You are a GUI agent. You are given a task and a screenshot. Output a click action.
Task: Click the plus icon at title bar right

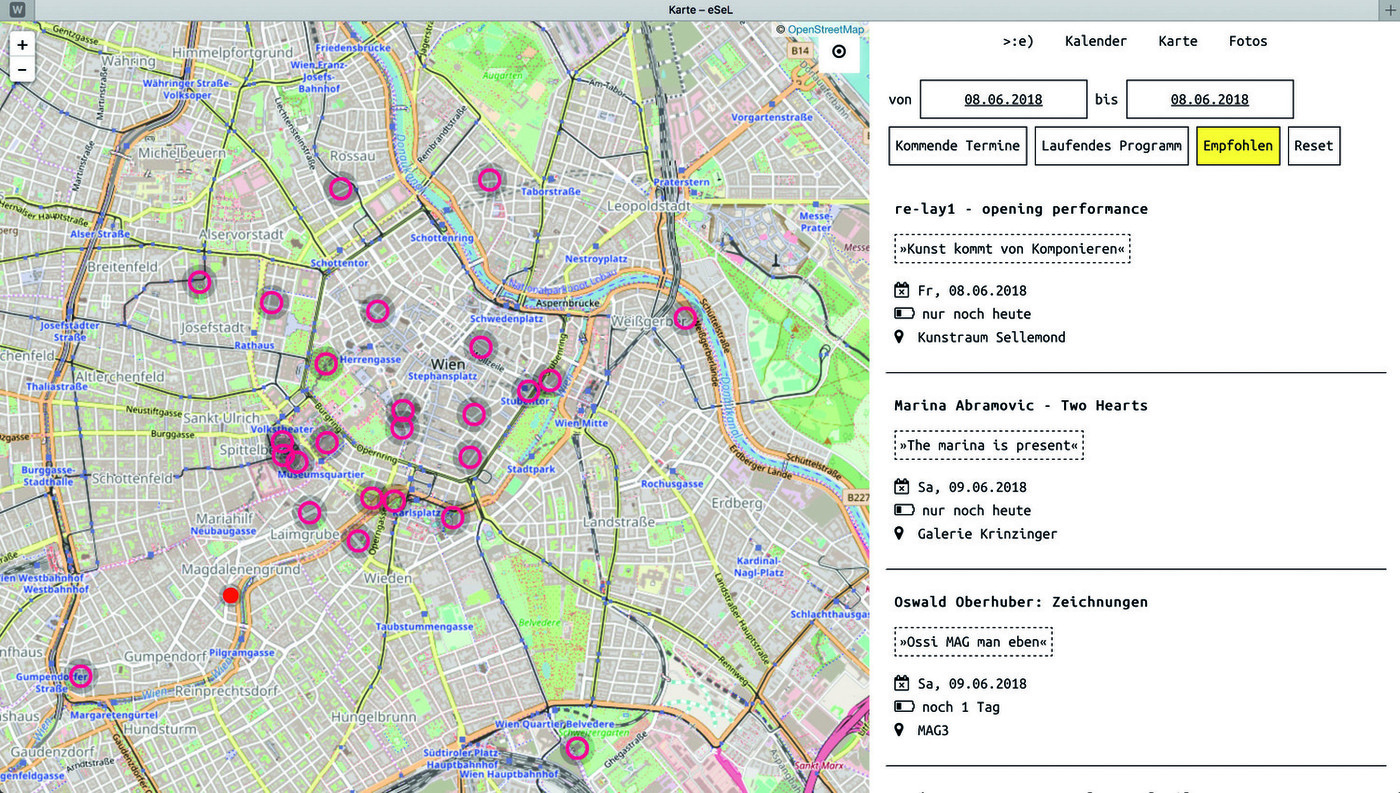tap(1388, 10)
